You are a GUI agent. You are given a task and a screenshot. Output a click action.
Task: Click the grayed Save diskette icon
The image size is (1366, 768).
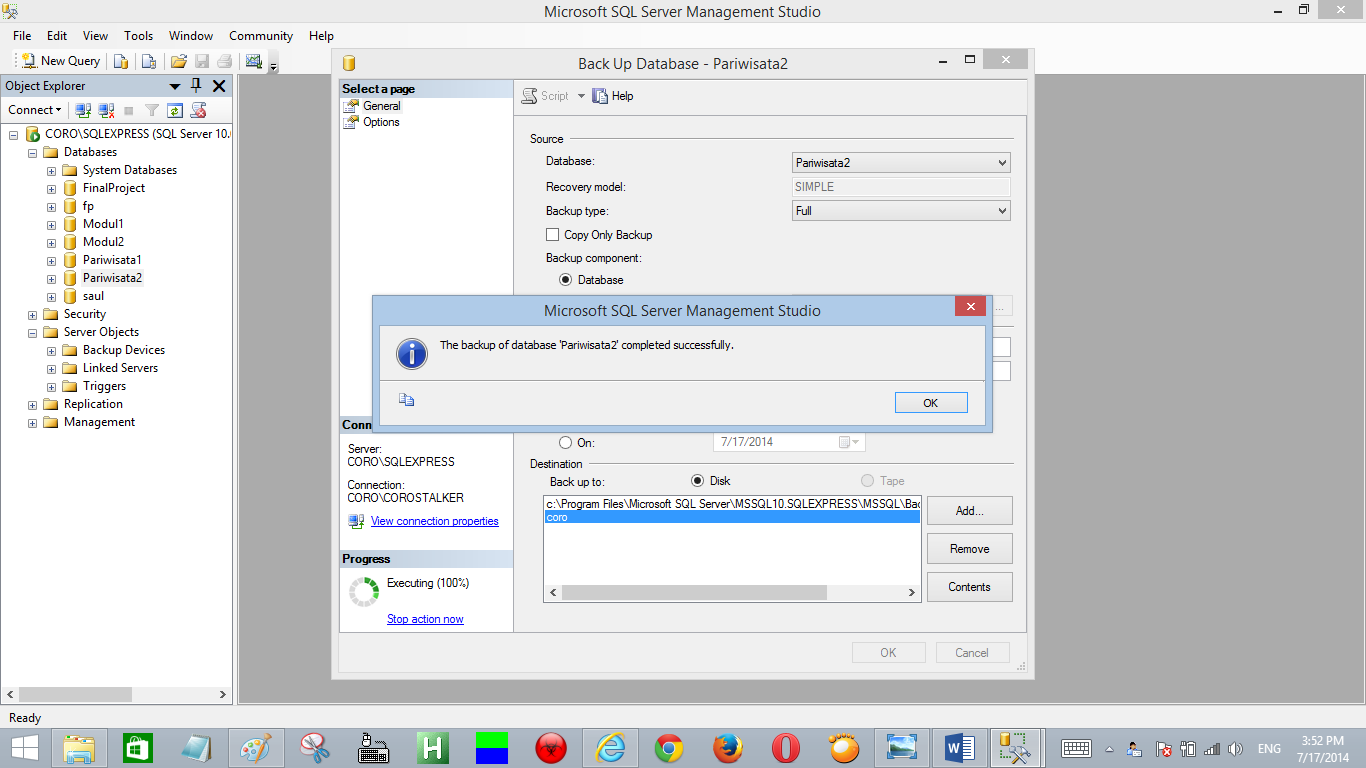pyautogui.click(x=202, y=61)
